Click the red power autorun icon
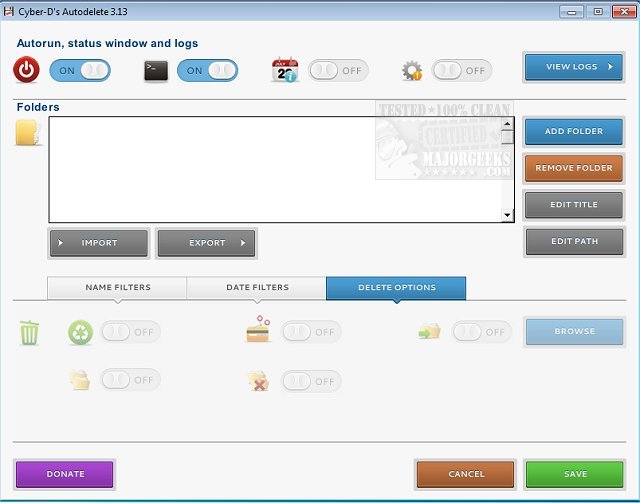The width and height of the screenshot is (640, 503). coord(26,69)
